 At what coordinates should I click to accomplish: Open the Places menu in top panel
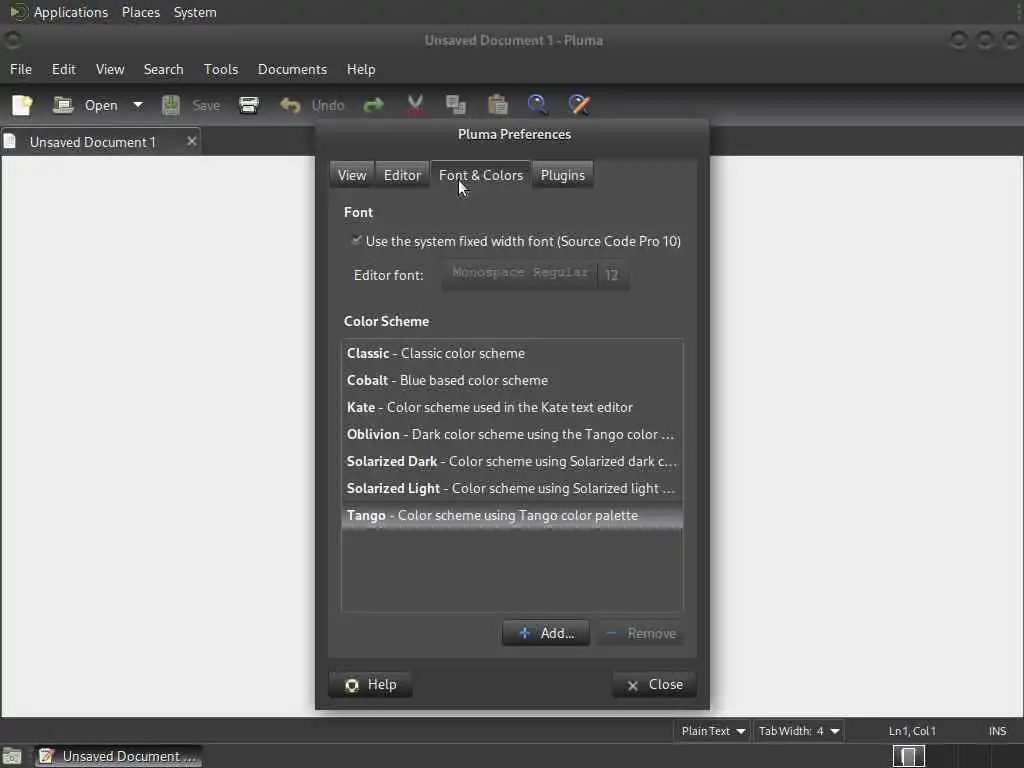pyautogui.click(x=140, y=12)
